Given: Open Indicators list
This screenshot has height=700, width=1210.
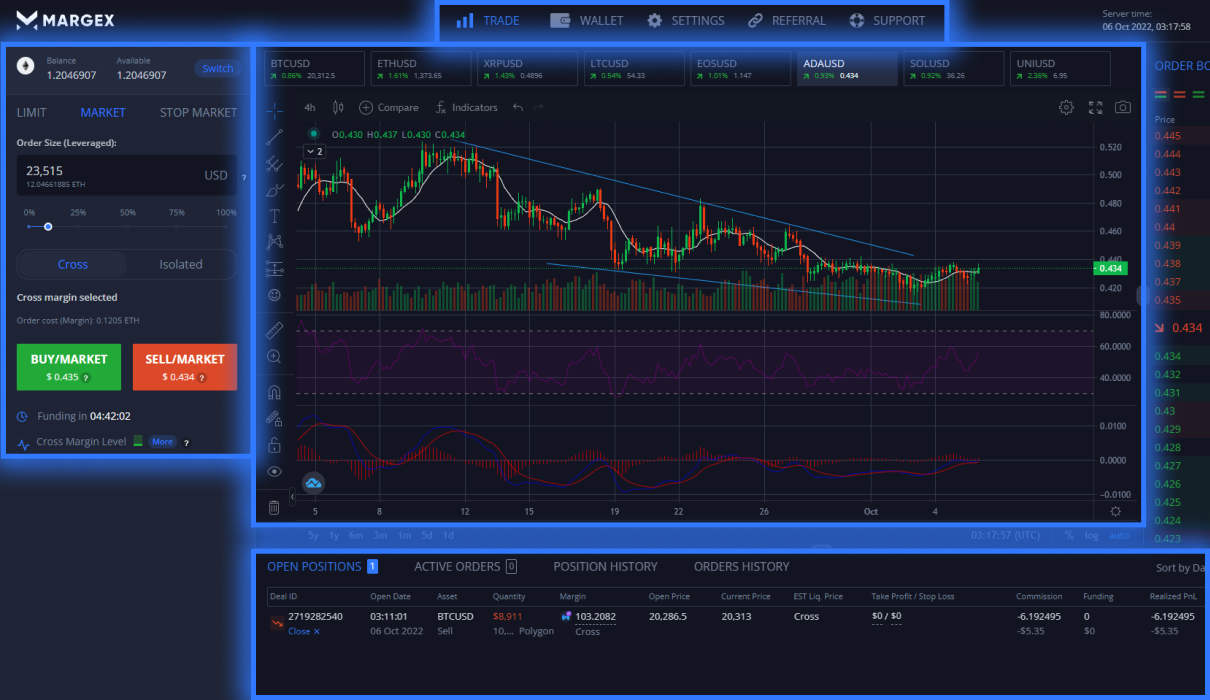Looking at the screenshot, I should pyautogui.click(x=466, y=107).
